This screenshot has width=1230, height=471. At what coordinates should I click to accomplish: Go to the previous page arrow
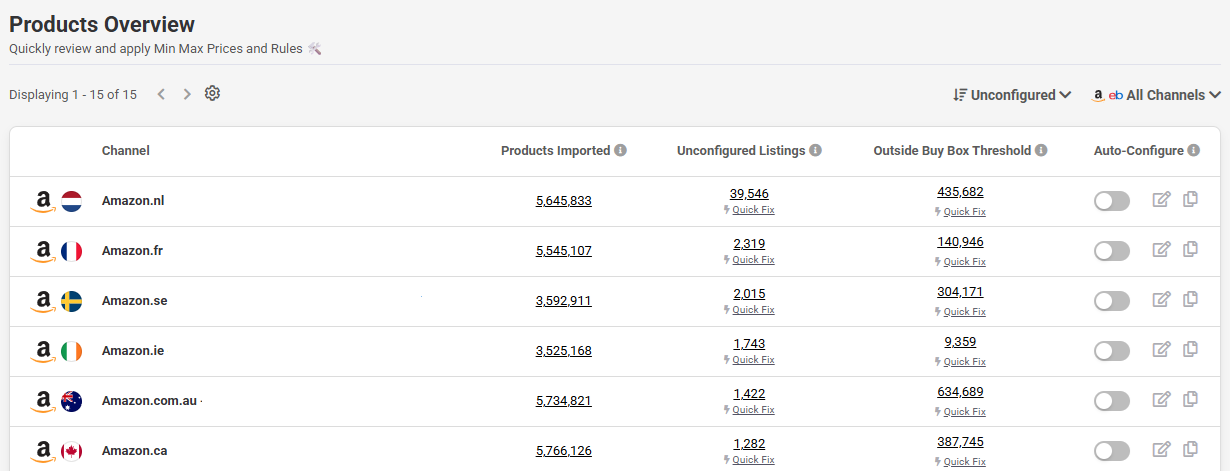pyautogui.click(x=161, y=94)
